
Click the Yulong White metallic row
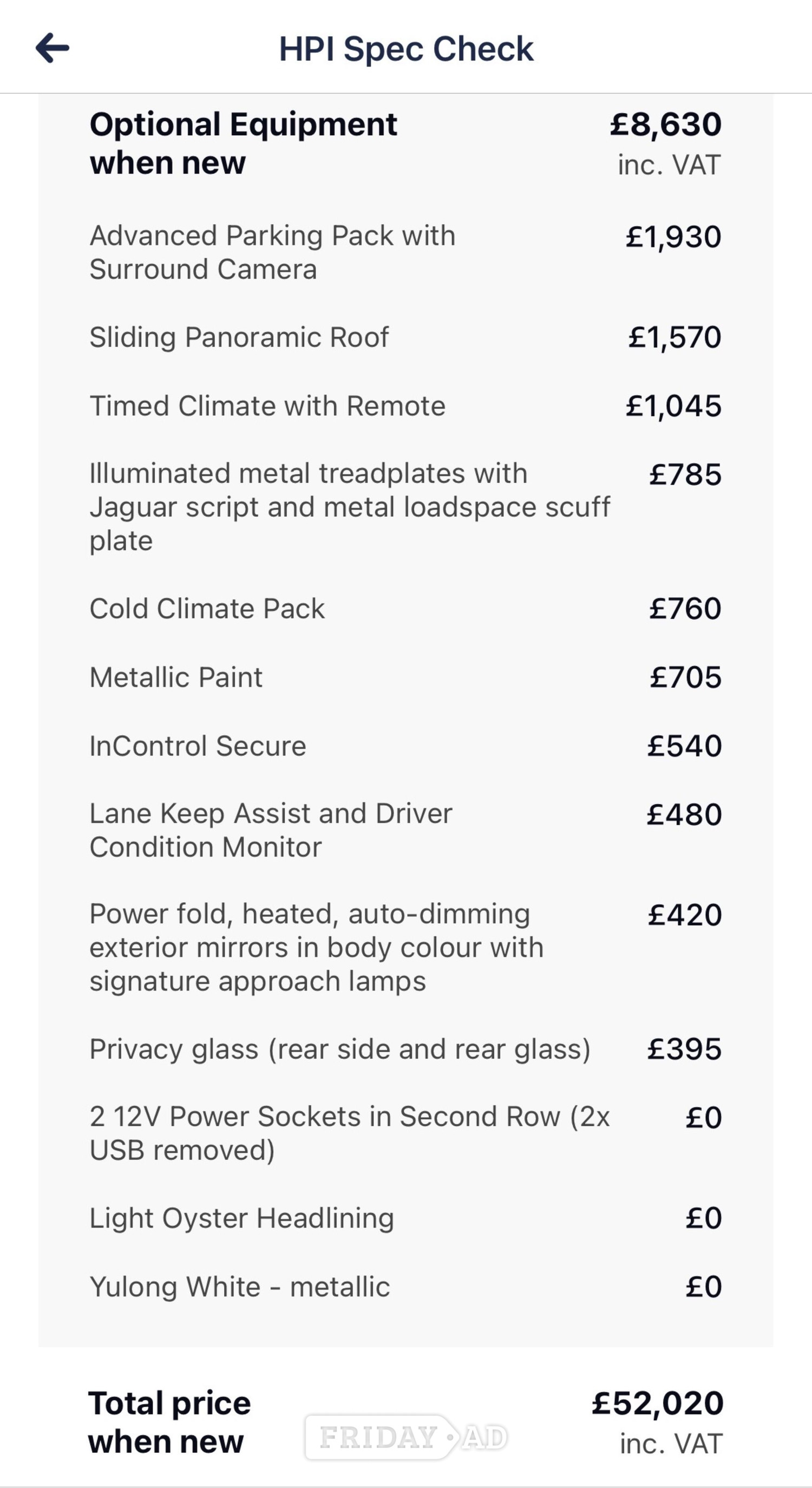405,1287
